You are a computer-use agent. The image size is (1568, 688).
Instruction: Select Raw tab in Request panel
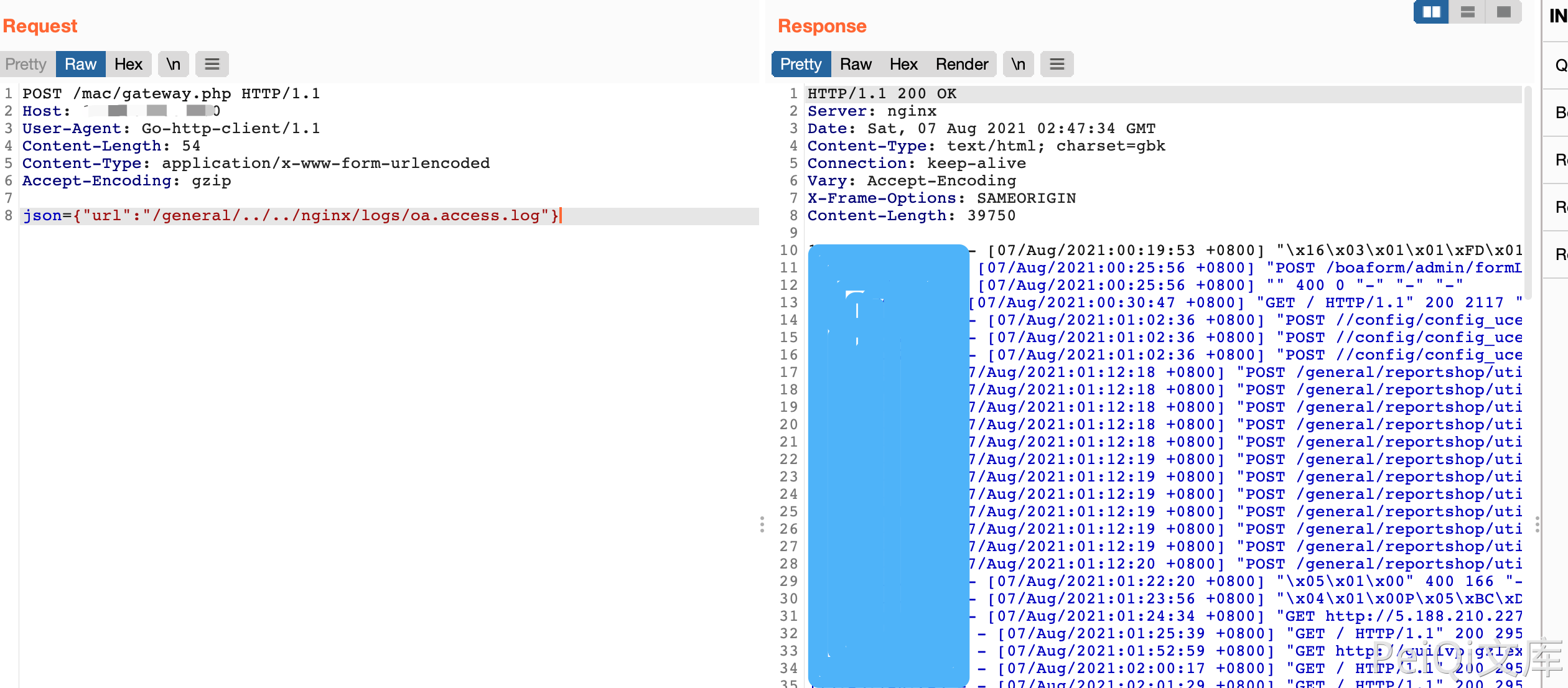tap(80, 64)
